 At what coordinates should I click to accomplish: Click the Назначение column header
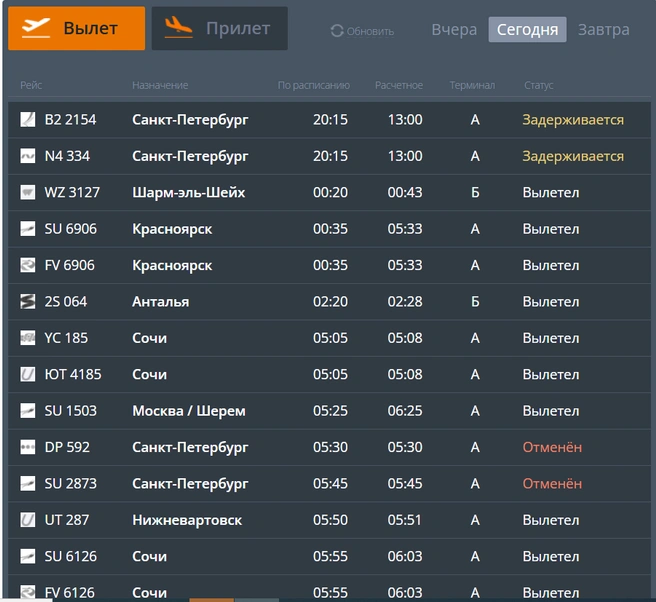tap(160, 85)
